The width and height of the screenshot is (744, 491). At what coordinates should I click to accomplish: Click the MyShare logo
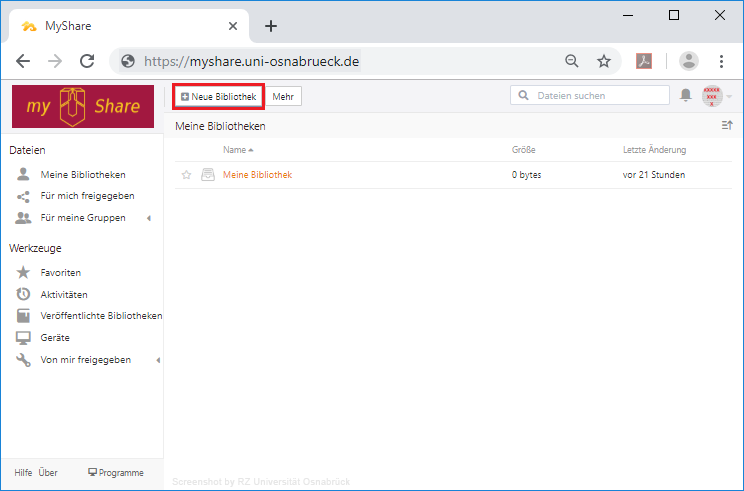(83, 106)
